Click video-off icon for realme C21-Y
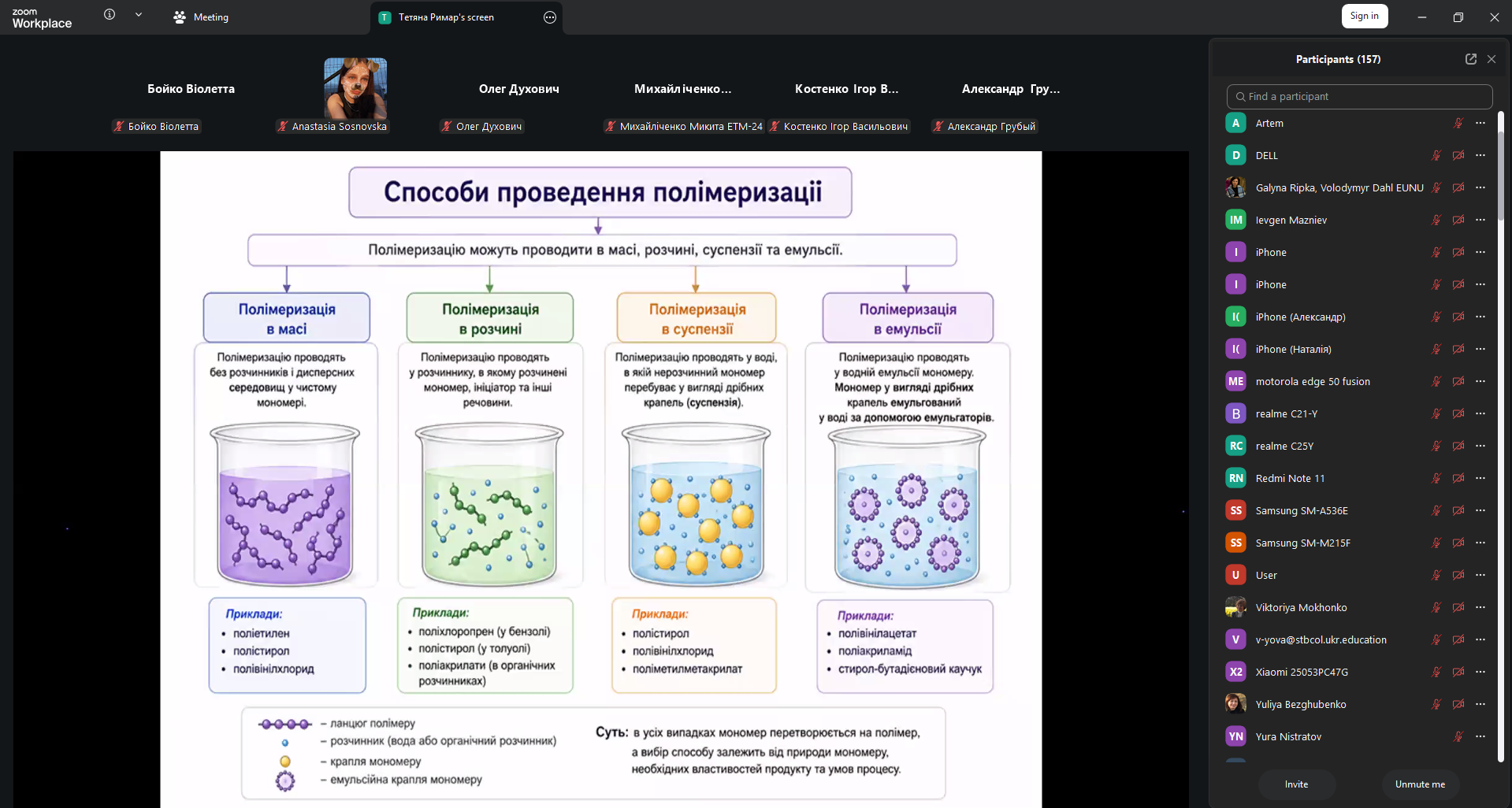This screenshot has width=1512, height=808. (1458, 413)
